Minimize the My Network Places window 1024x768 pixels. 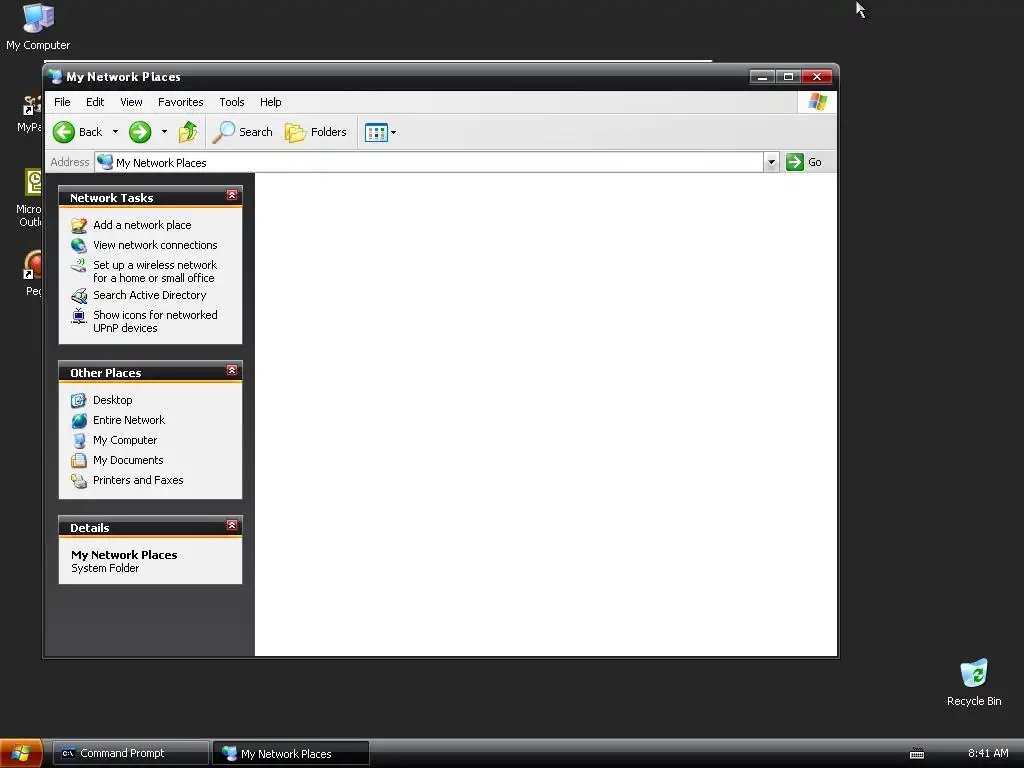point(762,77)
